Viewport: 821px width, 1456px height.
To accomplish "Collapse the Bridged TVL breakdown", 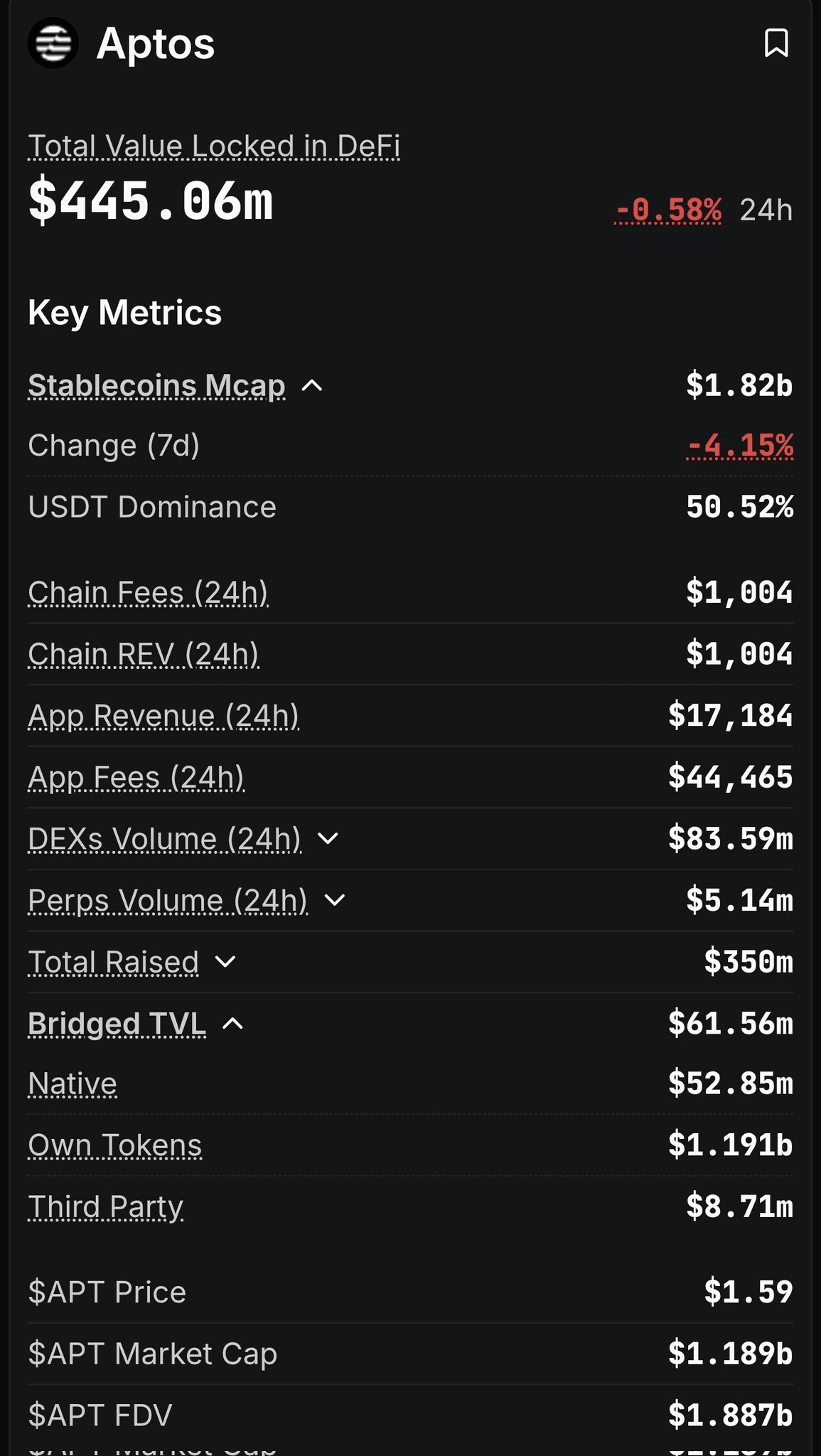I will [x=233, y=1024].
